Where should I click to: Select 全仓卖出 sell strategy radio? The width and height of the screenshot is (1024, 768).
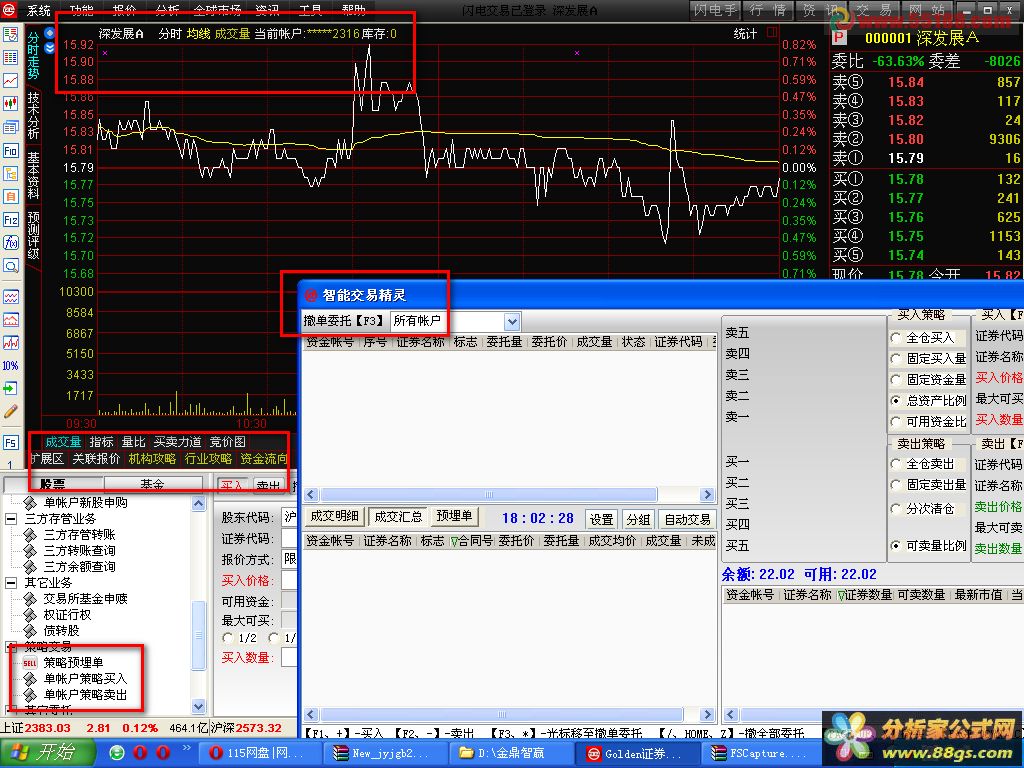coord(896,464)
